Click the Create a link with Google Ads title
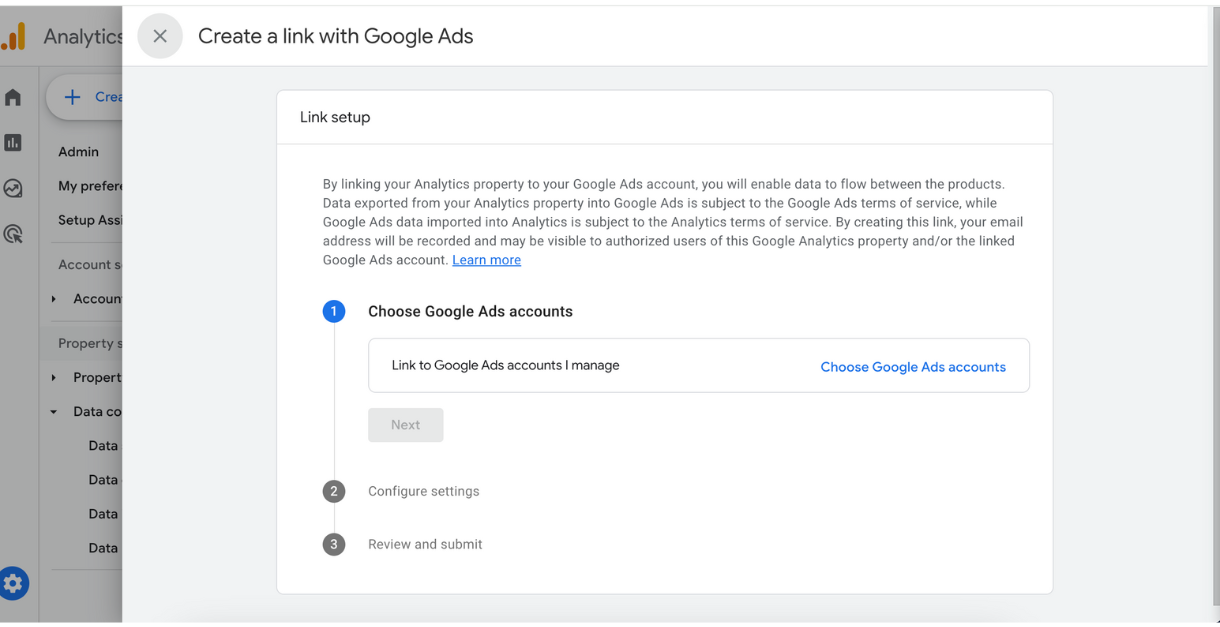 click(336, 36)
